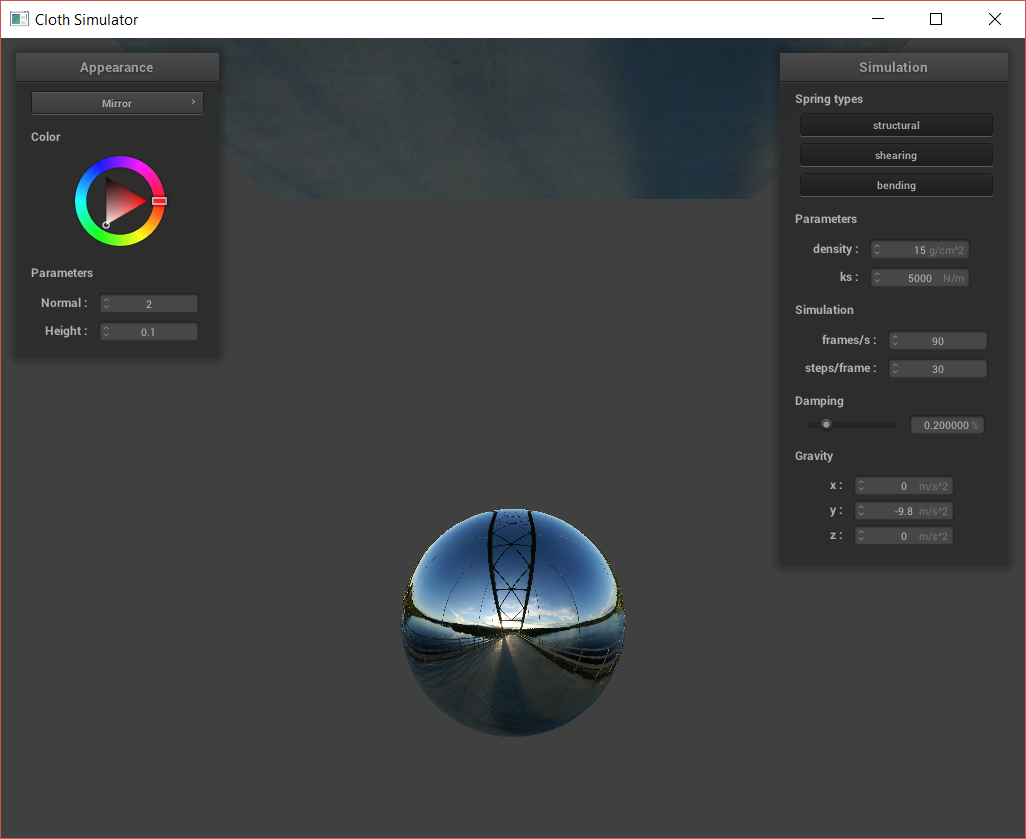Click the Gravity y stepper arrows
Image resolution: width=1026 pixels, height=839 pixels.
[x=861, y=511]
